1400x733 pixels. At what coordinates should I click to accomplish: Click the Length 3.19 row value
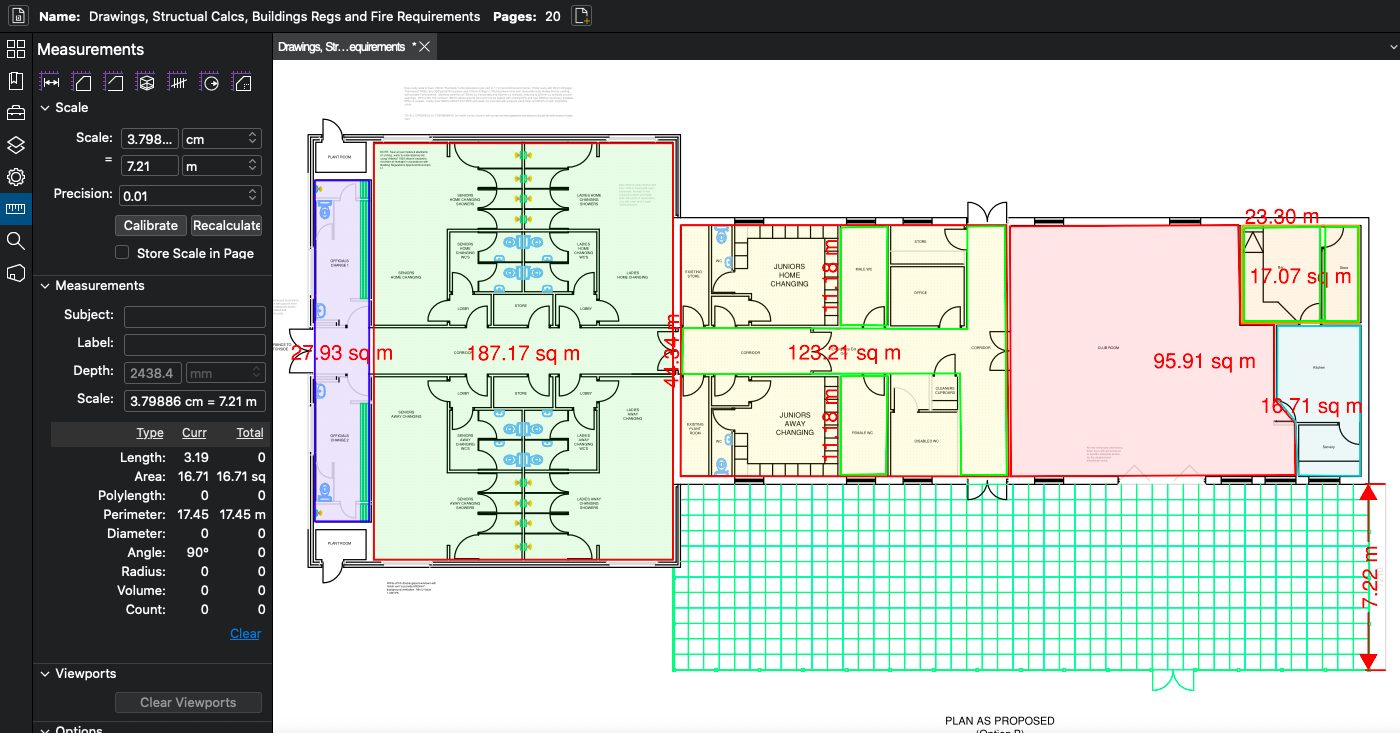[x=196, y=457]
